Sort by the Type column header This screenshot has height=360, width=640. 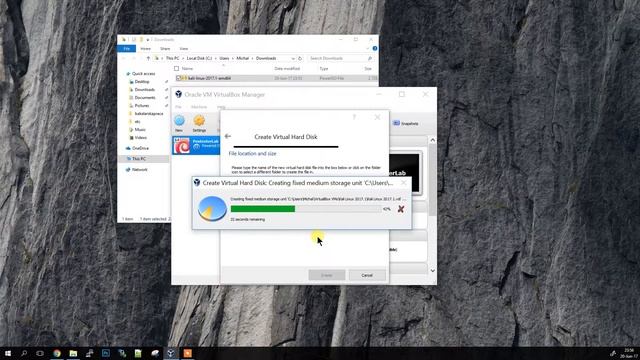324,69
